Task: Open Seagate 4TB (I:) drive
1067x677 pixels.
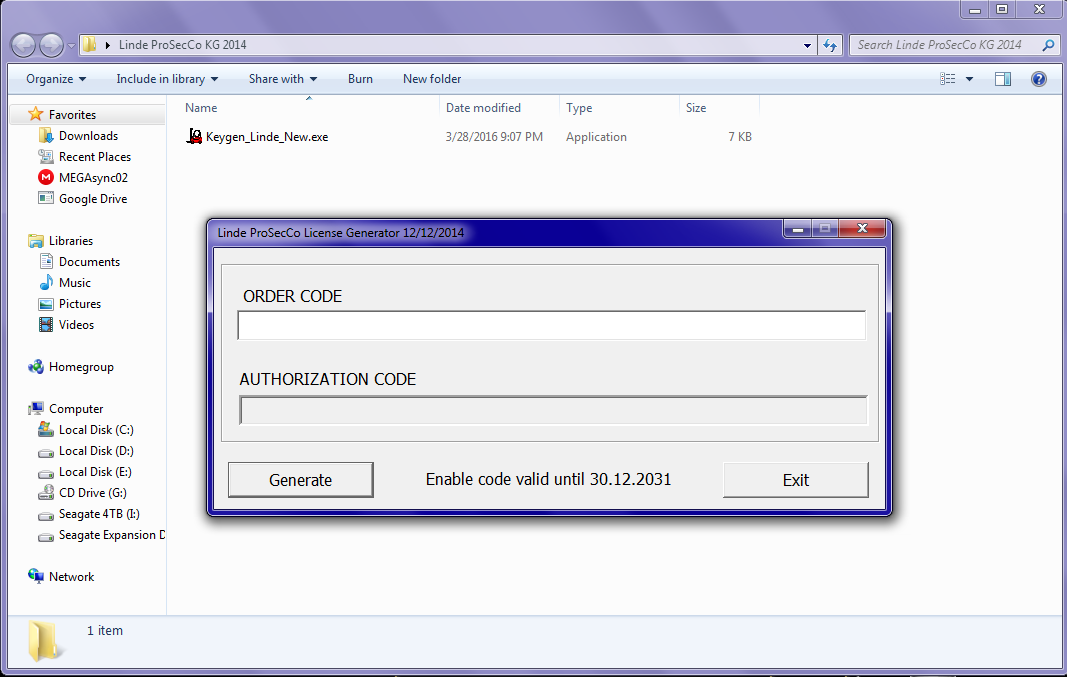Action: [99, 514]
